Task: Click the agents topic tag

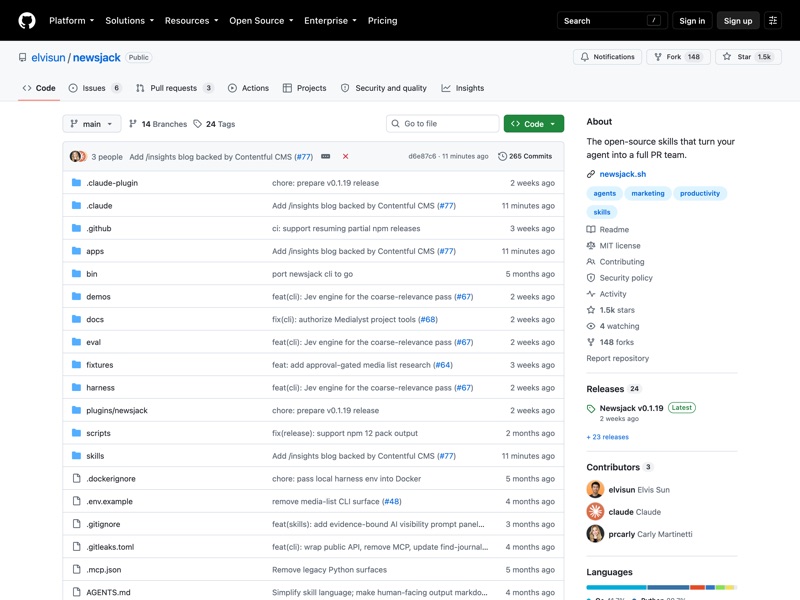Action: click(x=605, y=193)
